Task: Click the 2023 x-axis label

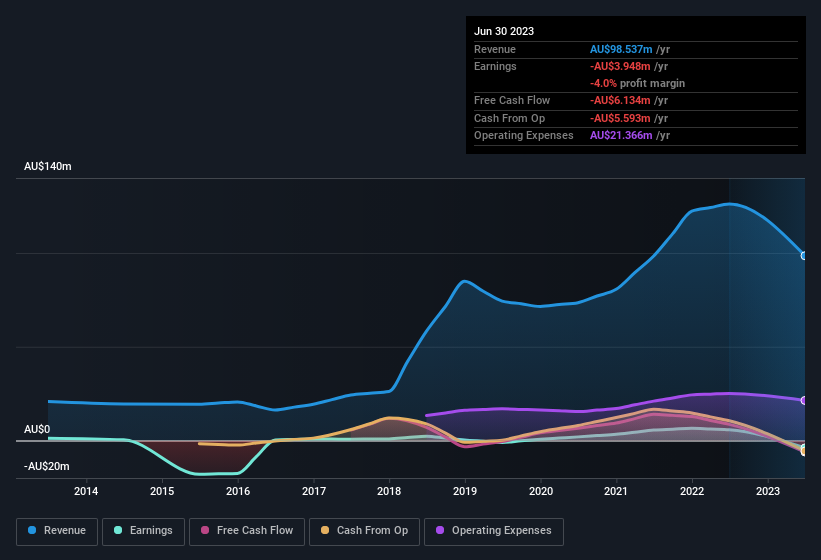Action: [768, 491]
